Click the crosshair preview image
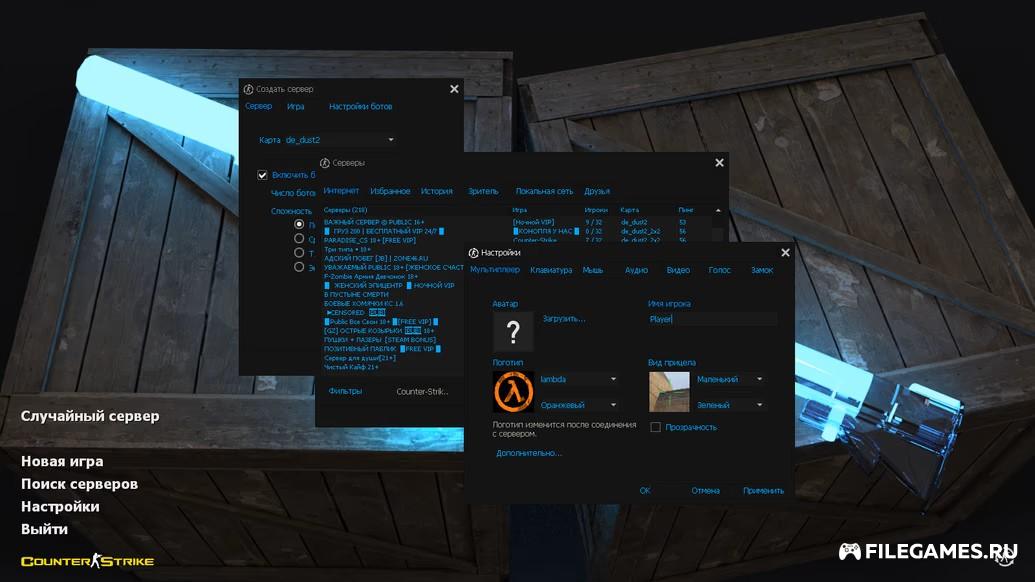This screenshot has height=582, width=1035. coord(669,391)
